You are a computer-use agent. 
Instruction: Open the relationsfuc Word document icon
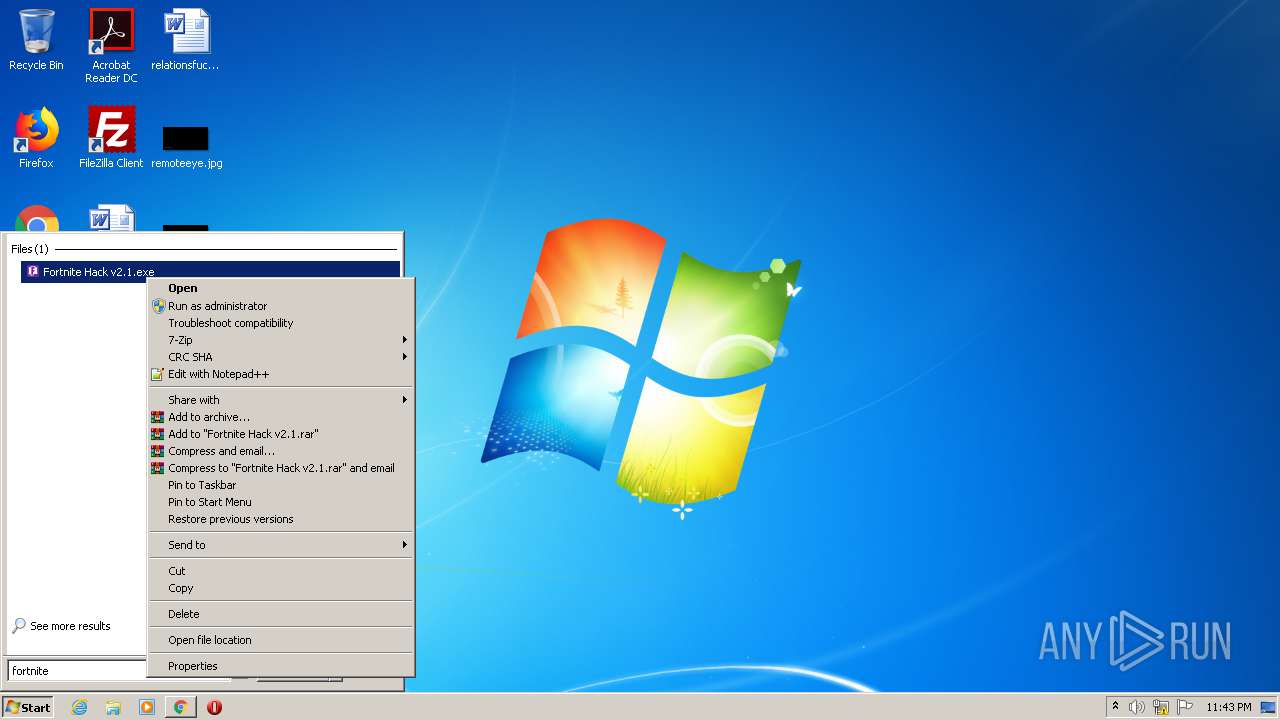[x=186, y=40]
